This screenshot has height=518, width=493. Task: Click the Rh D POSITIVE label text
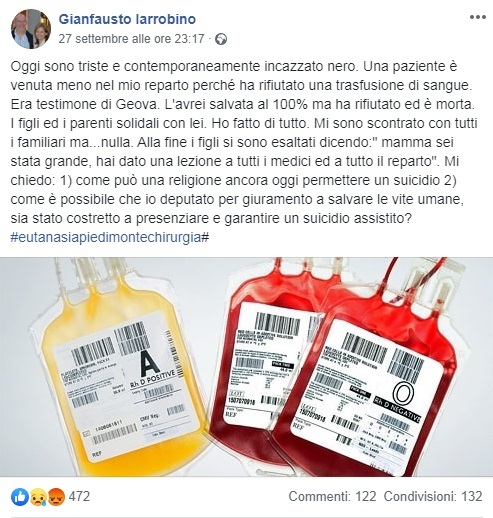(152, 379)
